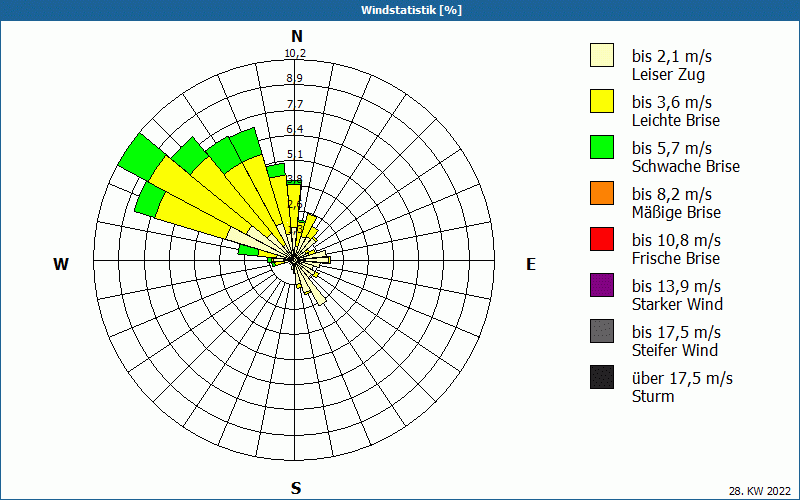Click the 'Windstatistik [%]' title

pyautogui.click(x=411, y=10)
